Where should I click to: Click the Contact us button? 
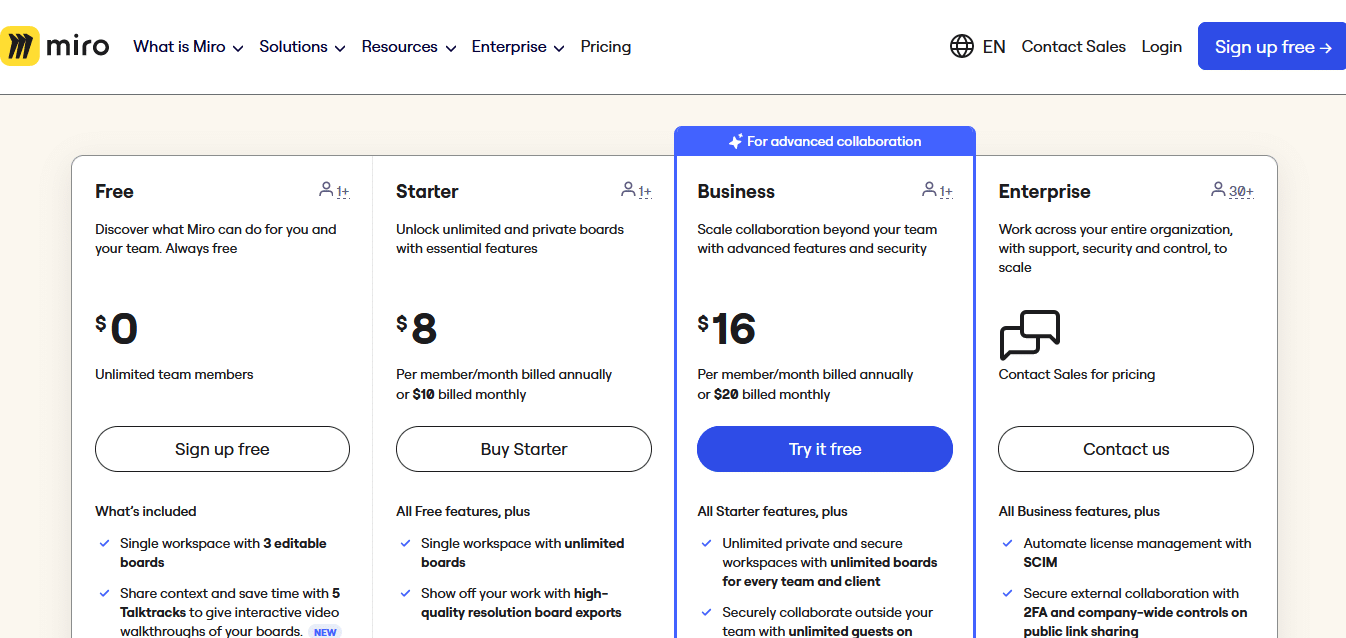point(1126,449)
